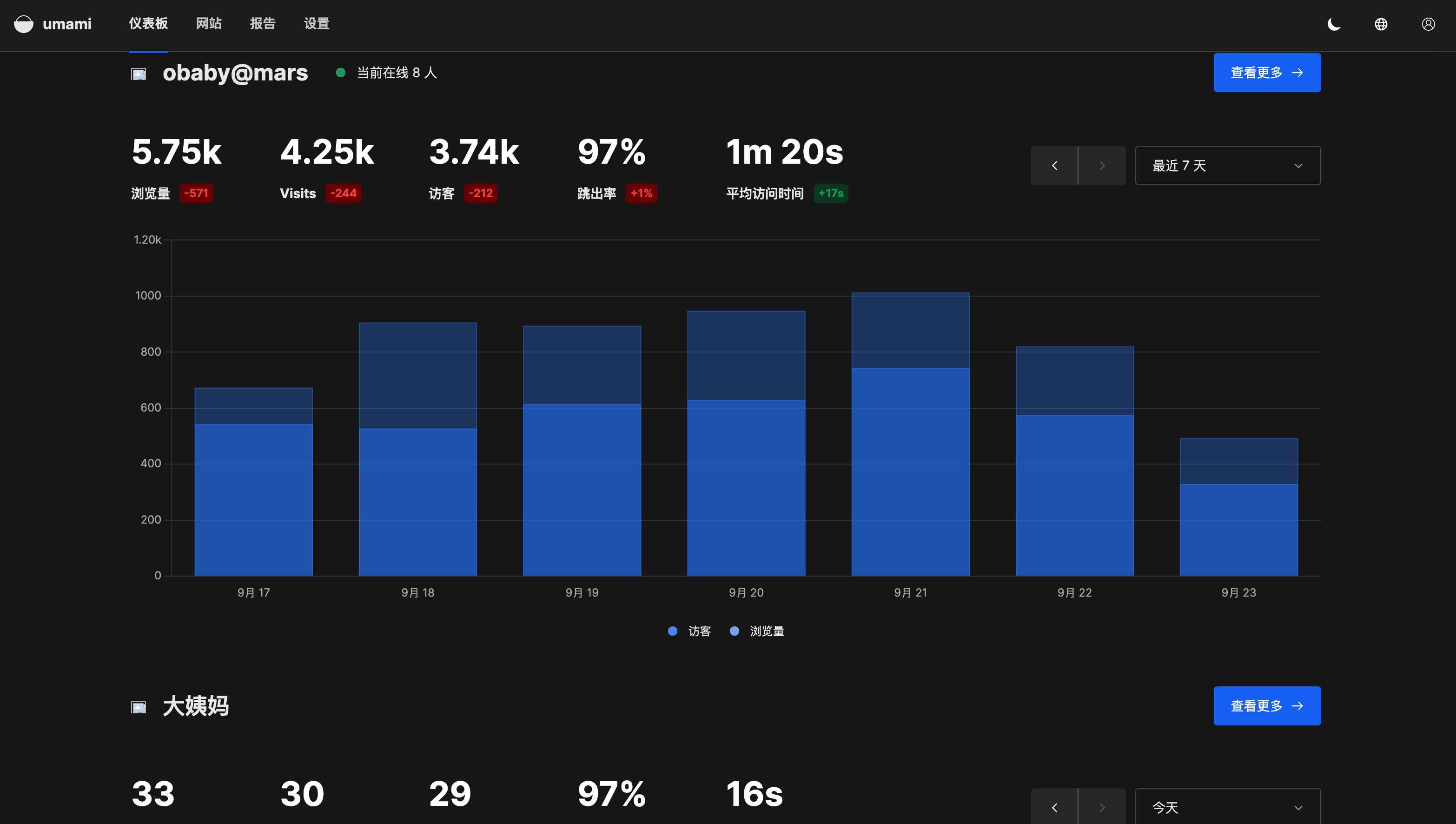The width and height of the screenshot is (1456, 824).
Task: Open 最近 7 天 date range dropdown
Action: (x=1227, y=165)
